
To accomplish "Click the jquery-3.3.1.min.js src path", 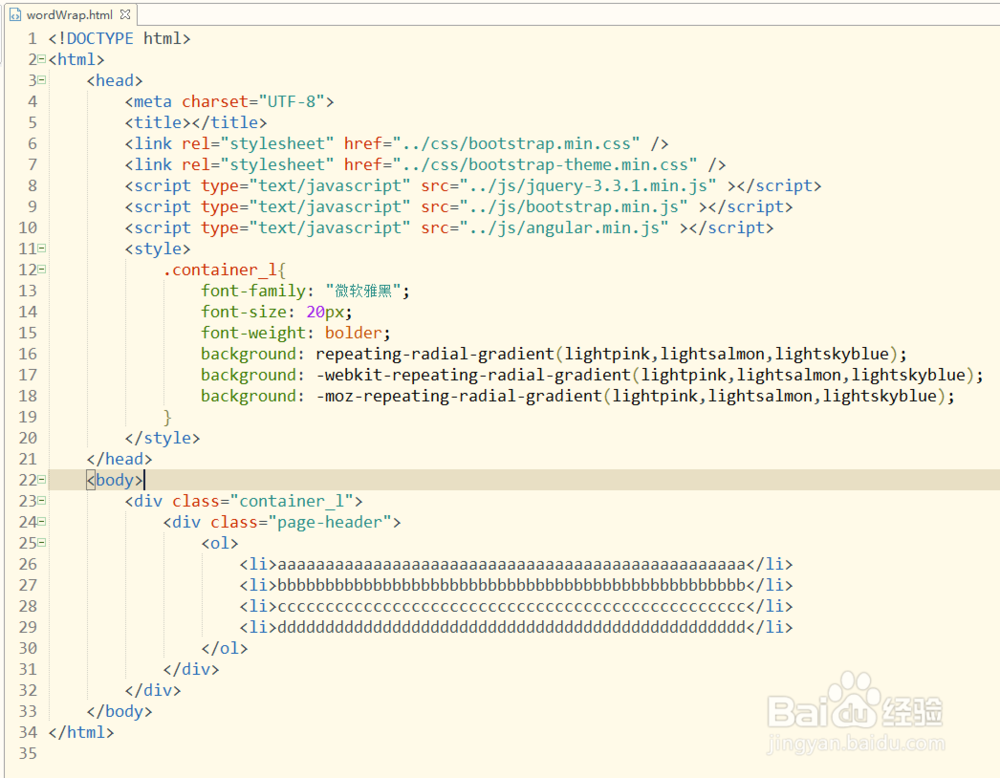I will coord(592,186).
